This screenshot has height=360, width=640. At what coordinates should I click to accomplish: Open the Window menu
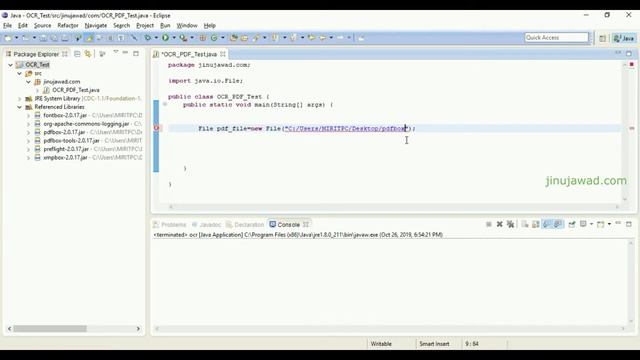pyautogui.click(x=187, y=25)
